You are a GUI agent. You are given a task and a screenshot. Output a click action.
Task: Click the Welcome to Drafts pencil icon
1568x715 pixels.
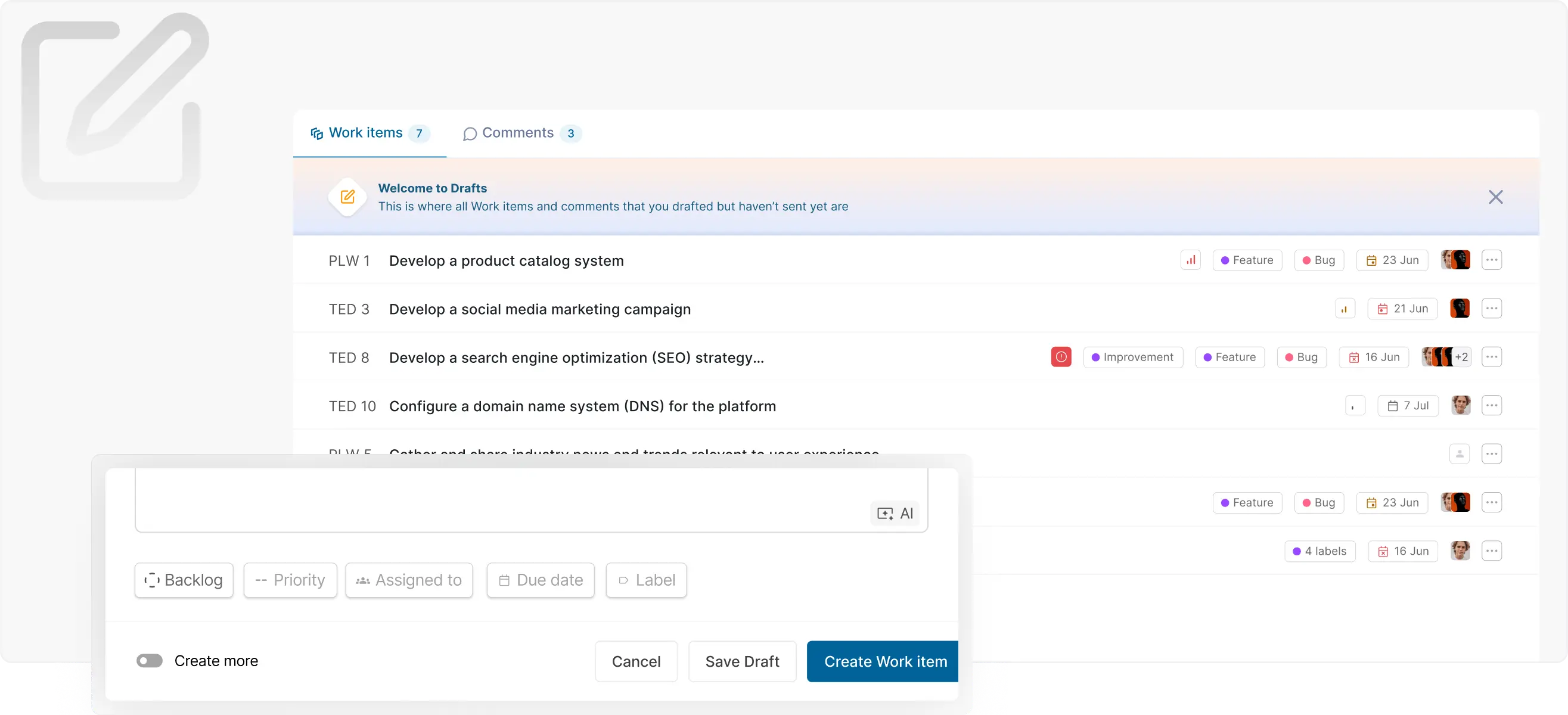pos(347,197)
